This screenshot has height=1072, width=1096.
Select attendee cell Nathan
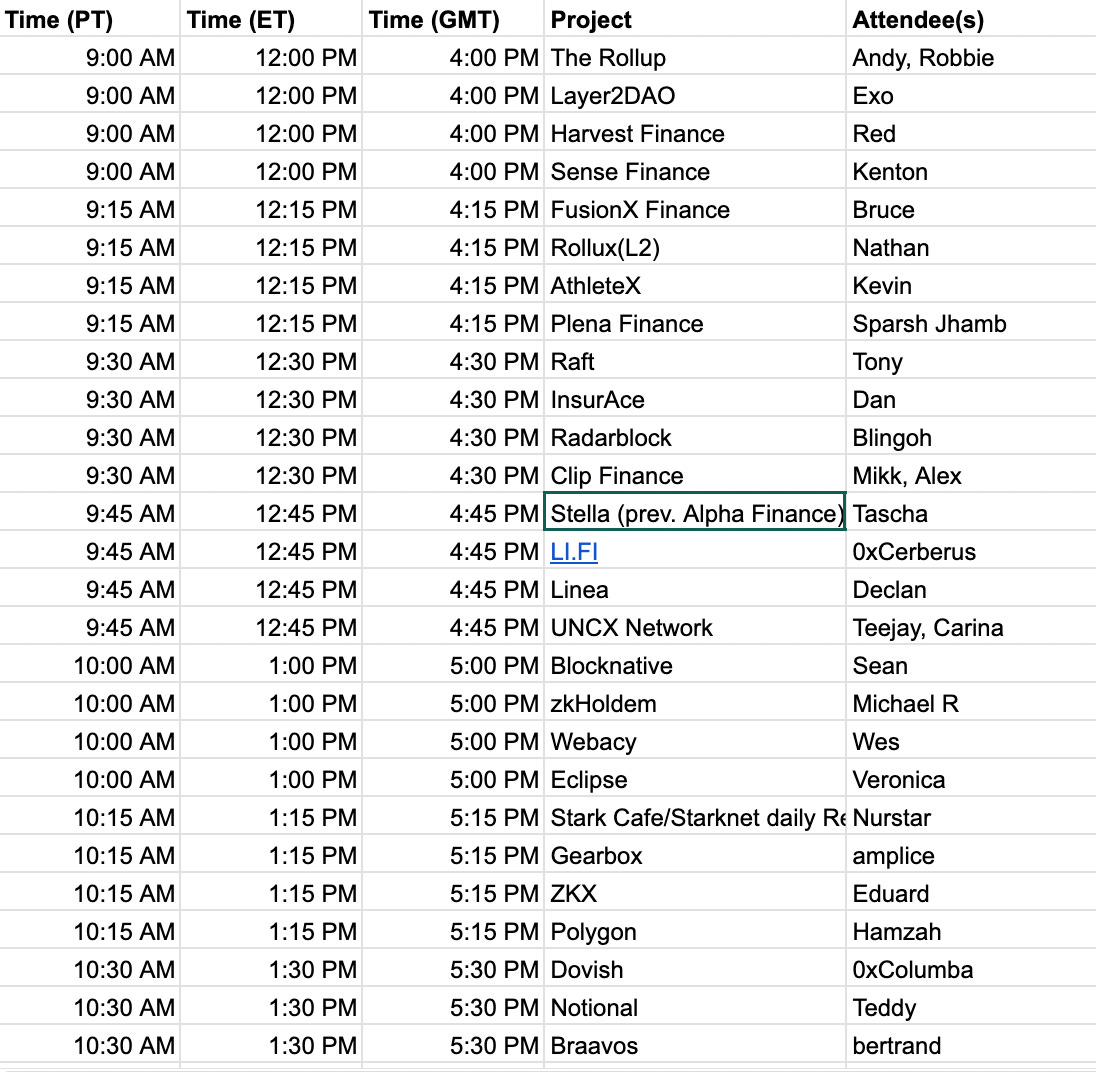tap(972, 247)
